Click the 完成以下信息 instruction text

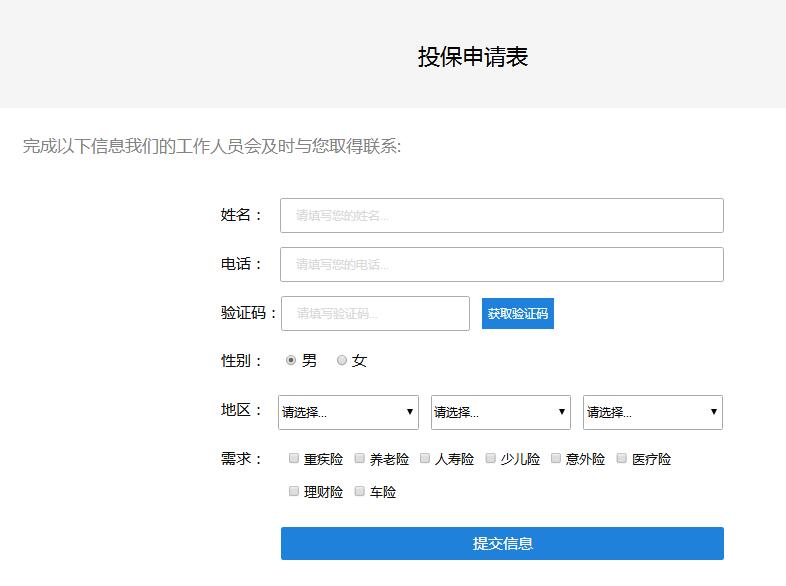[x=212, y=146]
